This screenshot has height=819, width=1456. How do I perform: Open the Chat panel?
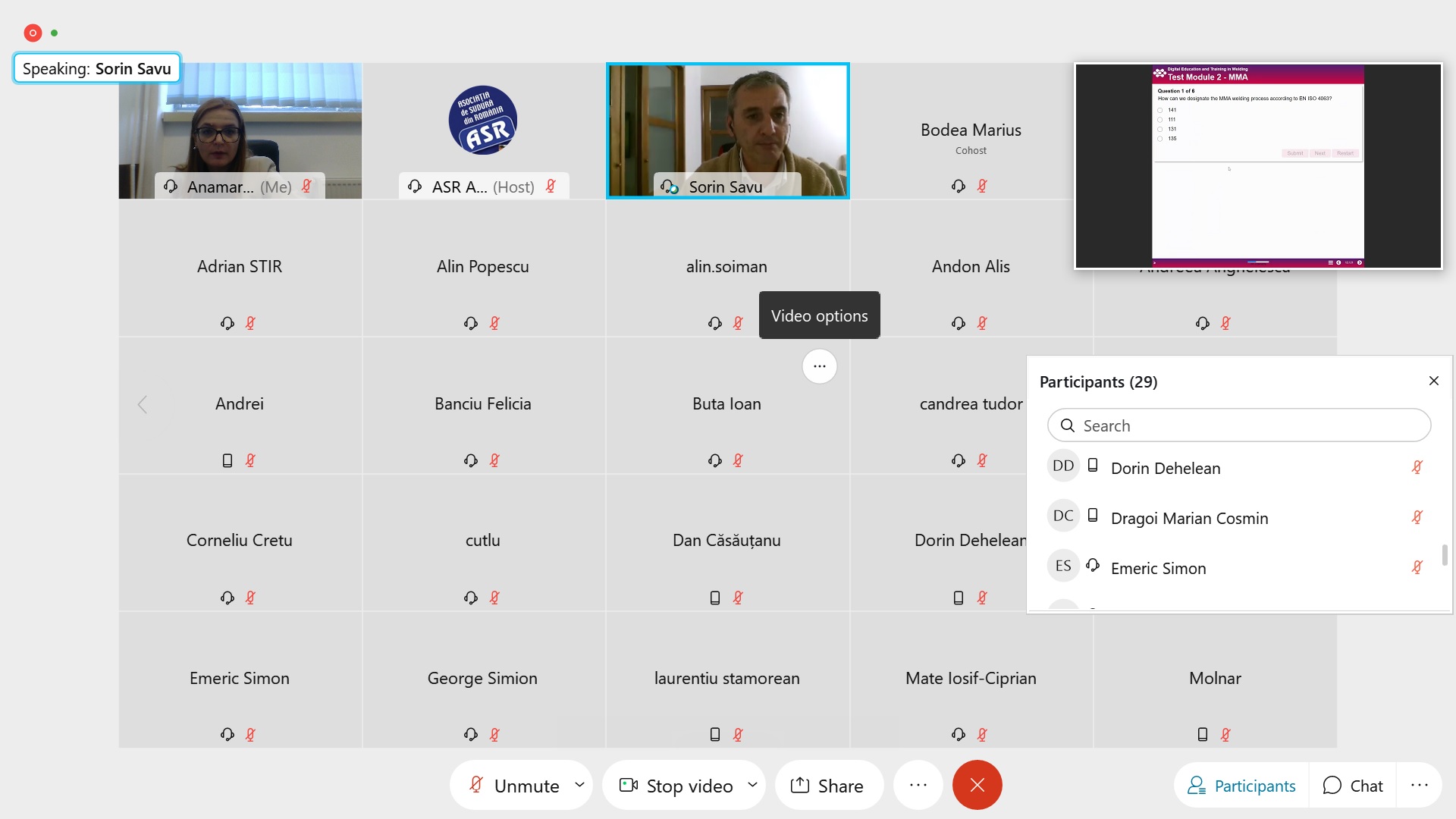(1353, 786)
